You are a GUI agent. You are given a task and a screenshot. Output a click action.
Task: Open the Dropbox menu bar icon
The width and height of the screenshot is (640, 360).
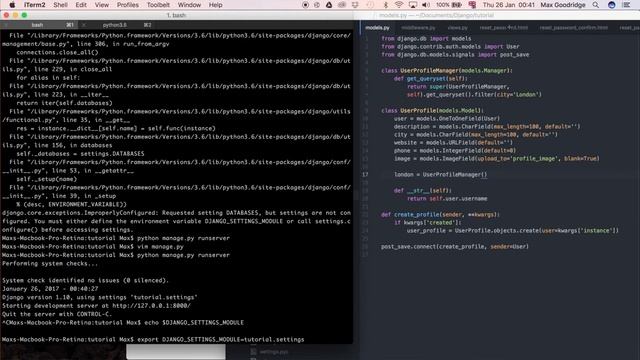[x=355, y=5]
